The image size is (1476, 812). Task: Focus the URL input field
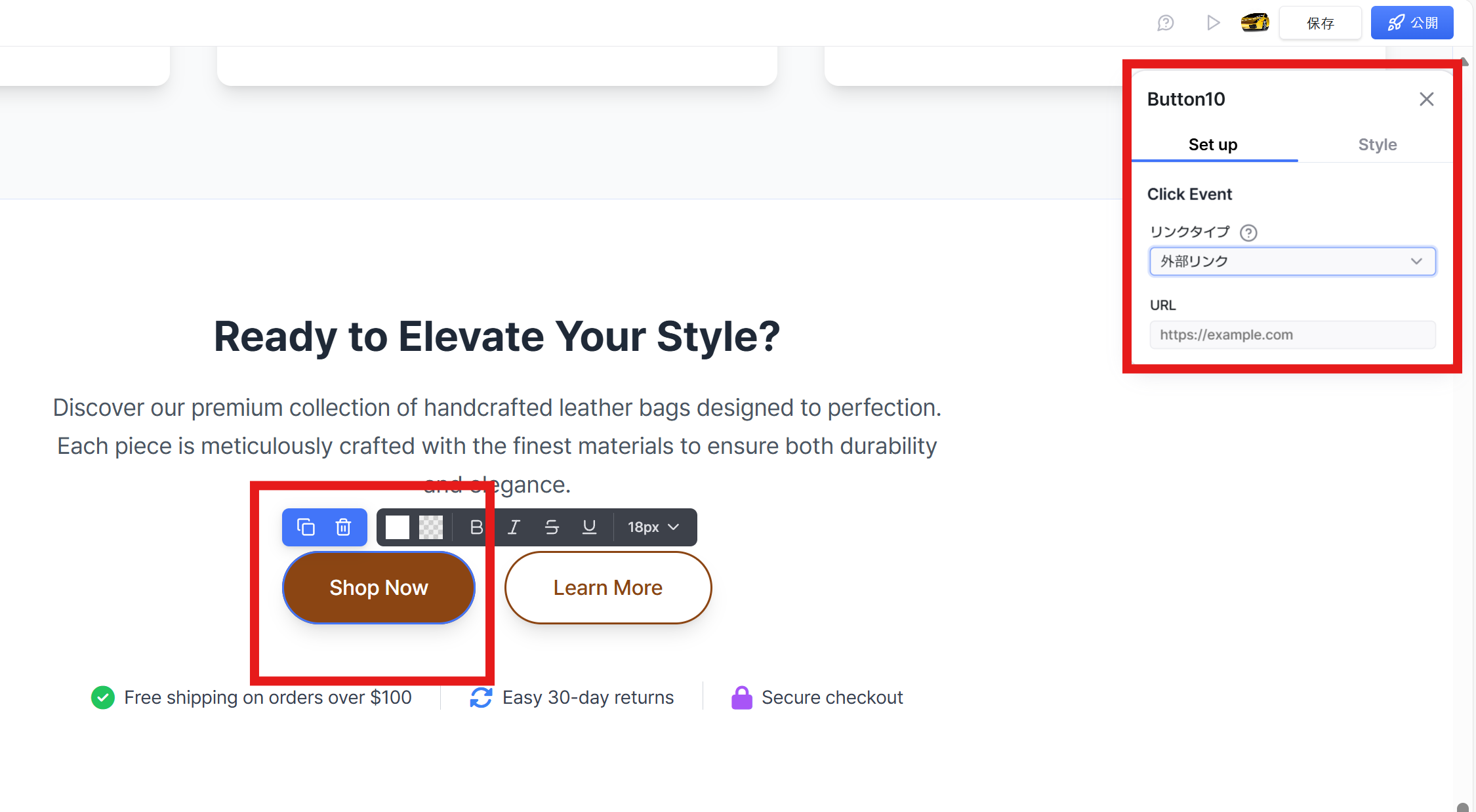click(1292, 335)
